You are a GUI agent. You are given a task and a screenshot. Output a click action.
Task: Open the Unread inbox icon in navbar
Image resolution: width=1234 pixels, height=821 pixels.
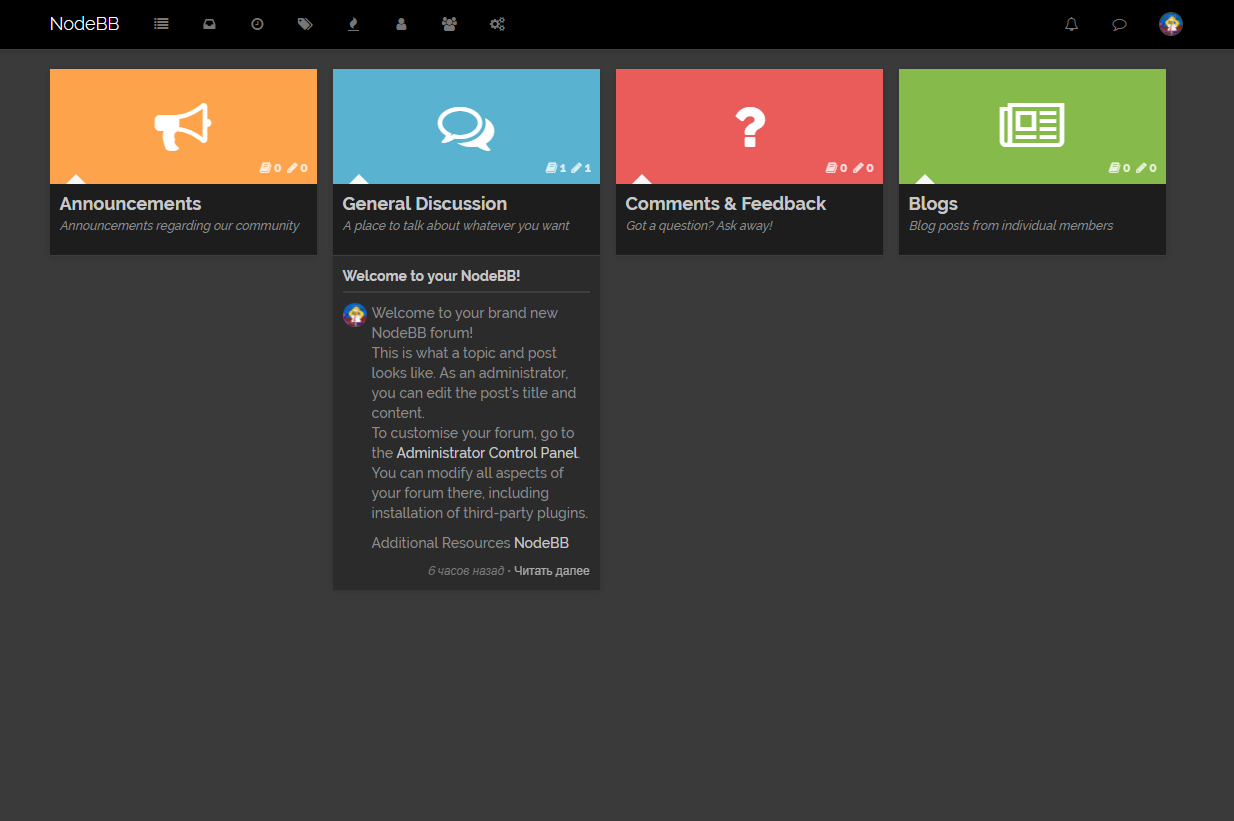click(x=209, y=24)
